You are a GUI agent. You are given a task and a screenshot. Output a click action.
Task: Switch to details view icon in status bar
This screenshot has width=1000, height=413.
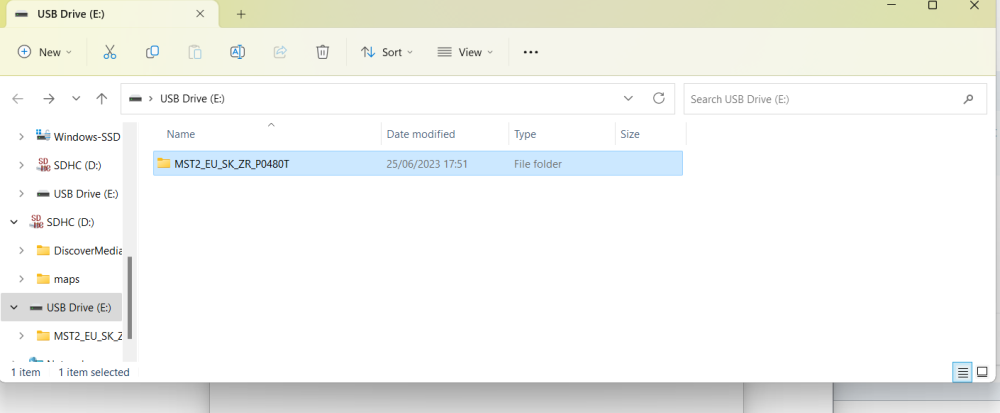click(962, 372)
